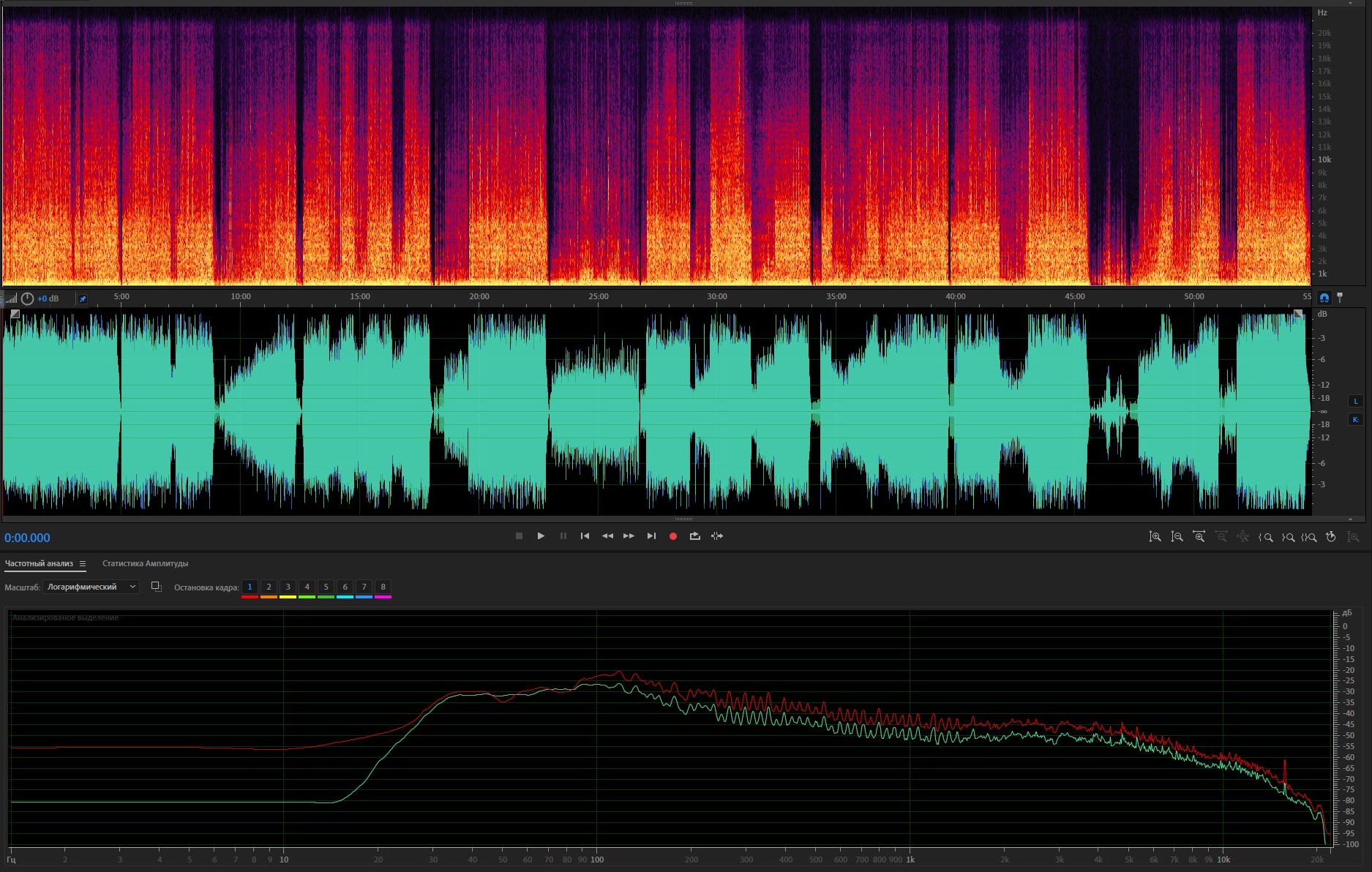Screen dimensions: 1372x872
Task: Click hold frame button 2
Action: pos(269,587)
